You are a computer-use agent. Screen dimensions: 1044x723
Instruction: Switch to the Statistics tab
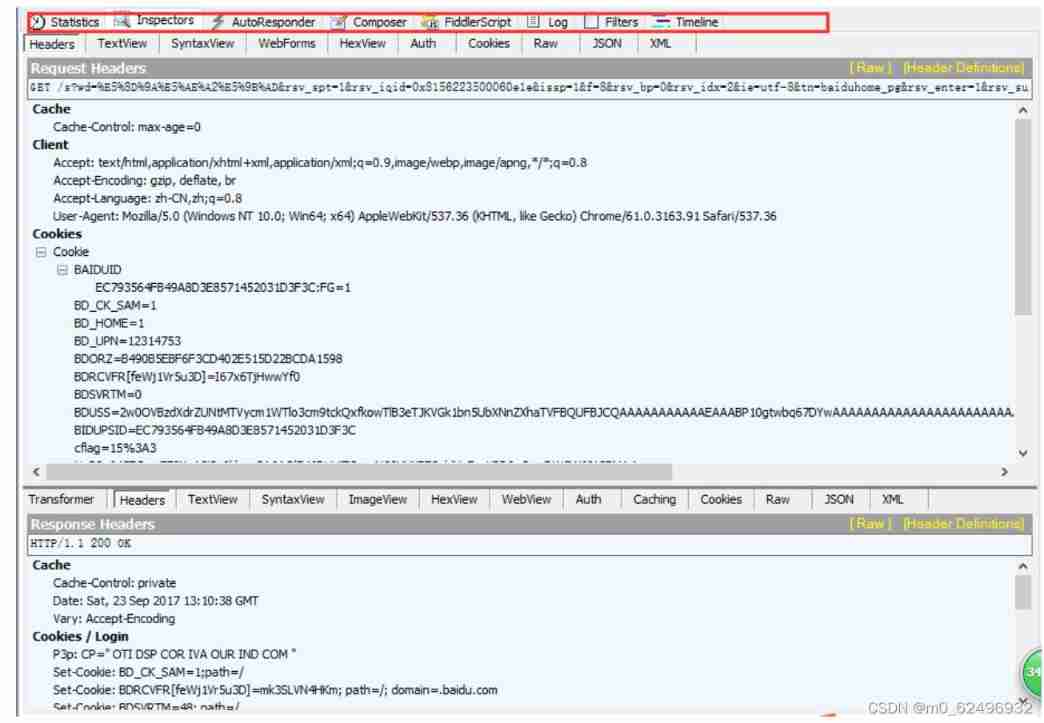coord(65,22)
